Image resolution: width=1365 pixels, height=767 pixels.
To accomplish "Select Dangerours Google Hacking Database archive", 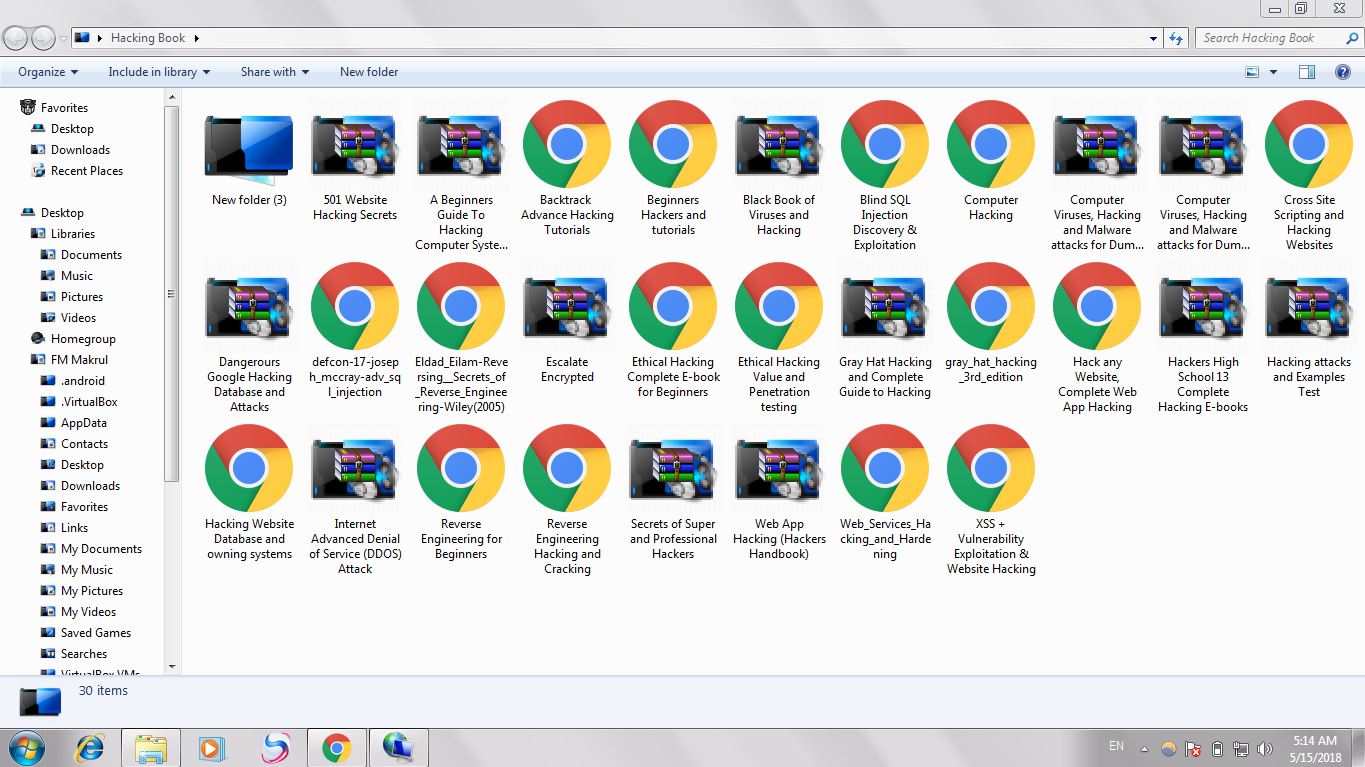I will 249,338.
